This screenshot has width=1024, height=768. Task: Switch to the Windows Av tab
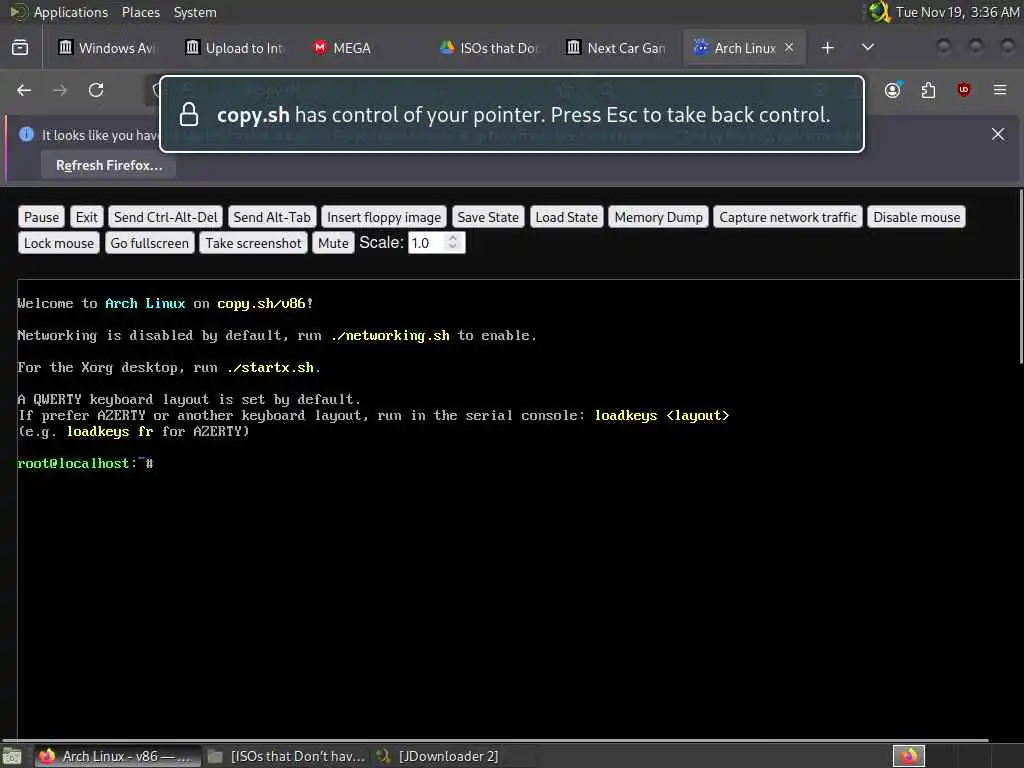[108, 48]
